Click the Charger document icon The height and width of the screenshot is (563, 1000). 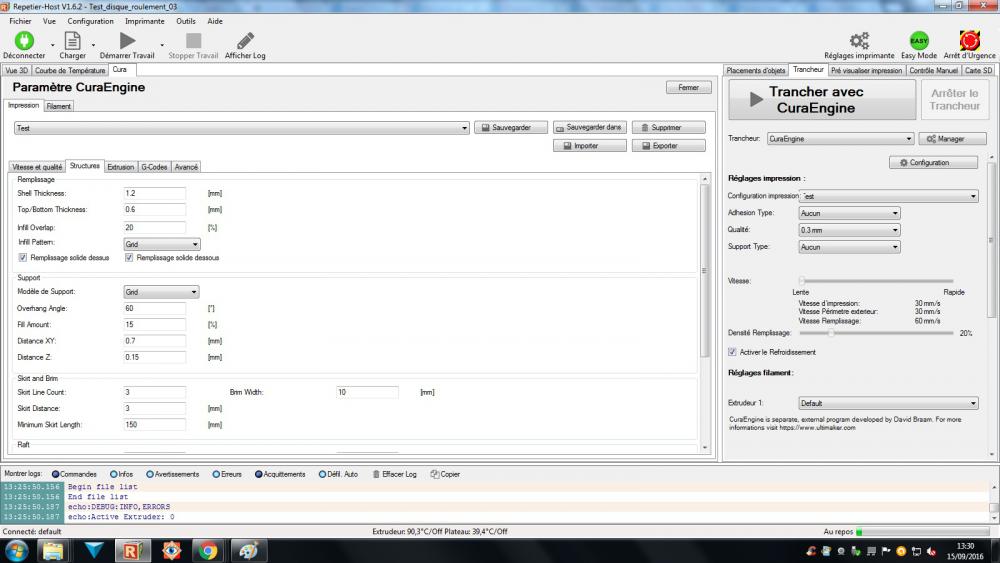pos(73,41)
